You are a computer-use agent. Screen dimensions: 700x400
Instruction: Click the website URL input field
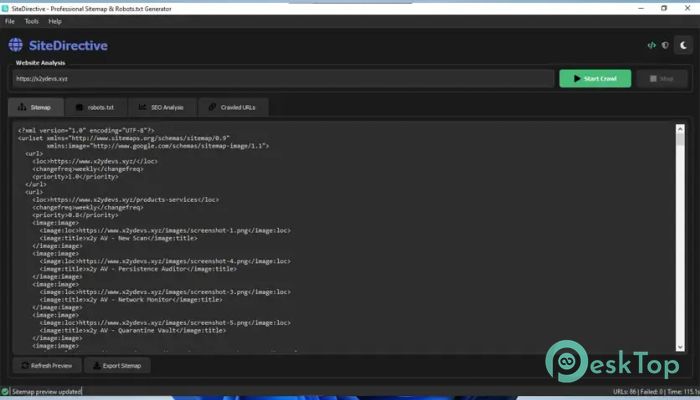tap(283, 79)
